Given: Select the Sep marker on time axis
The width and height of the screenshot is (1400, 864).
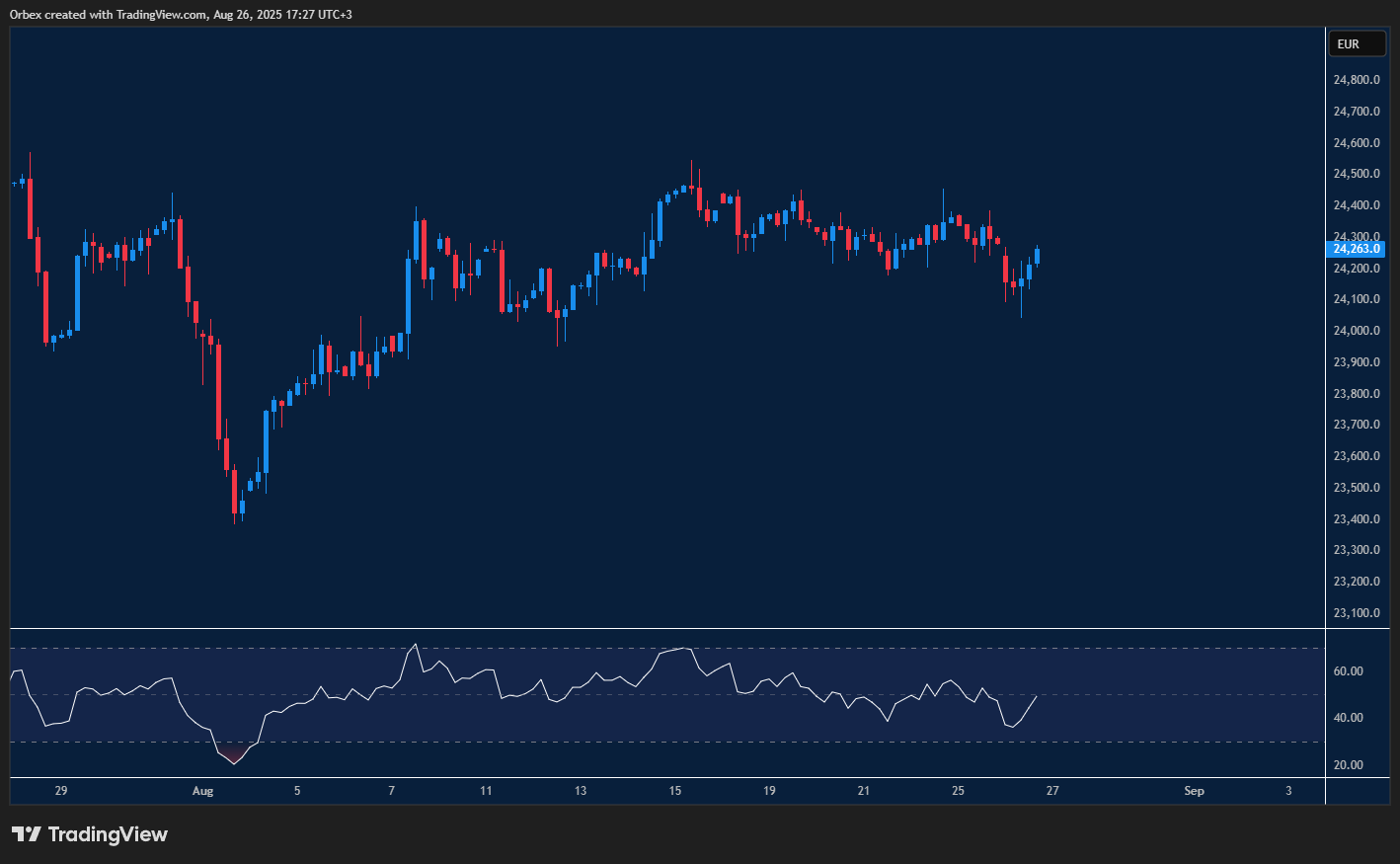Looking at the screenshot, I should click(x=1194, y=791).
